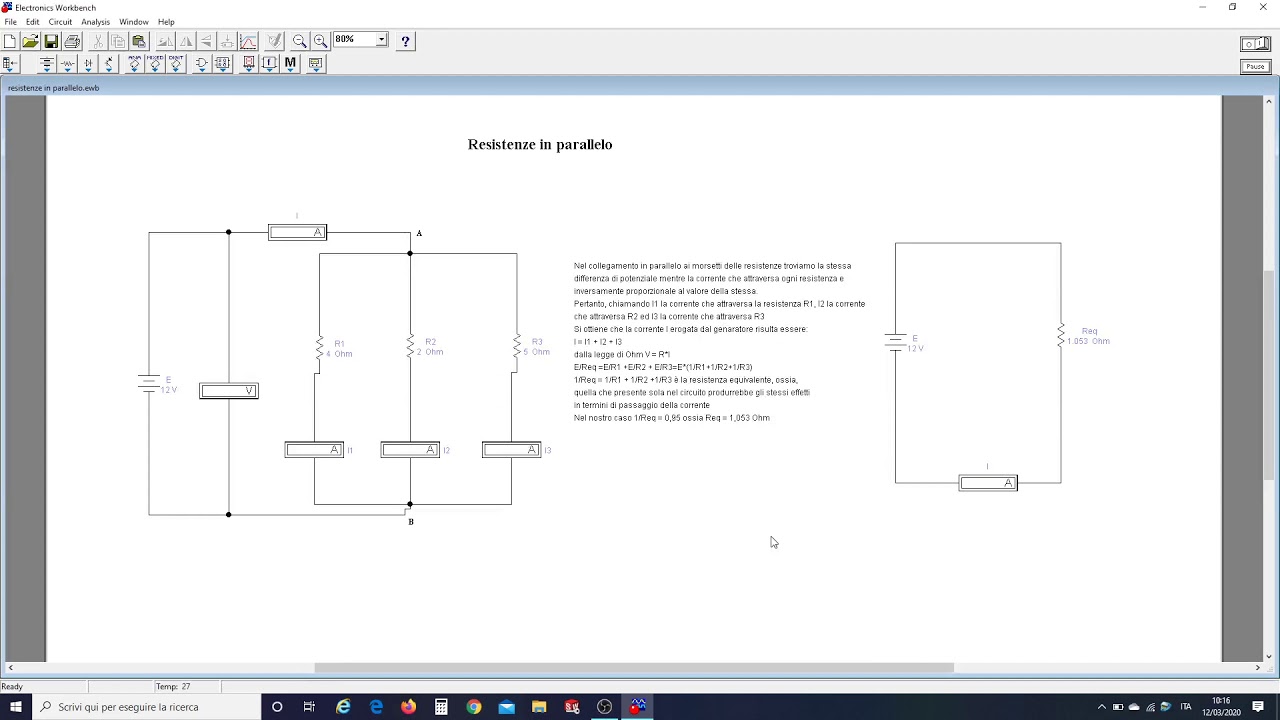1280x720 pixels.
Task: Open the Mixed ICs parts bin
Action: [155, 64]
